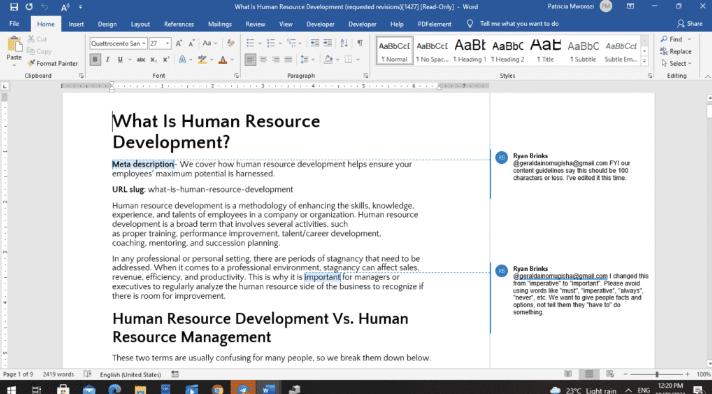Center align the paragraph

click(263, 59)
